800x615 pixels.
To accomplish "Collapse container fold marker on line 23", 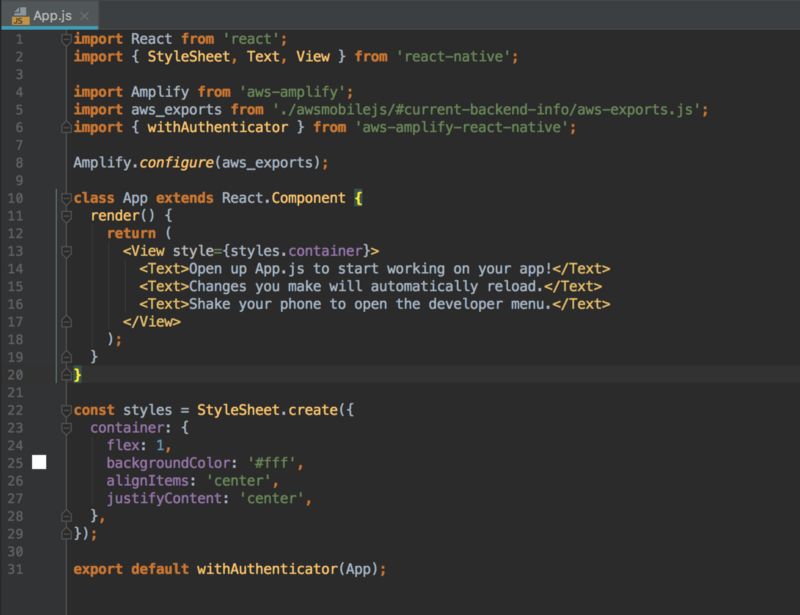I will click(66, 428).
